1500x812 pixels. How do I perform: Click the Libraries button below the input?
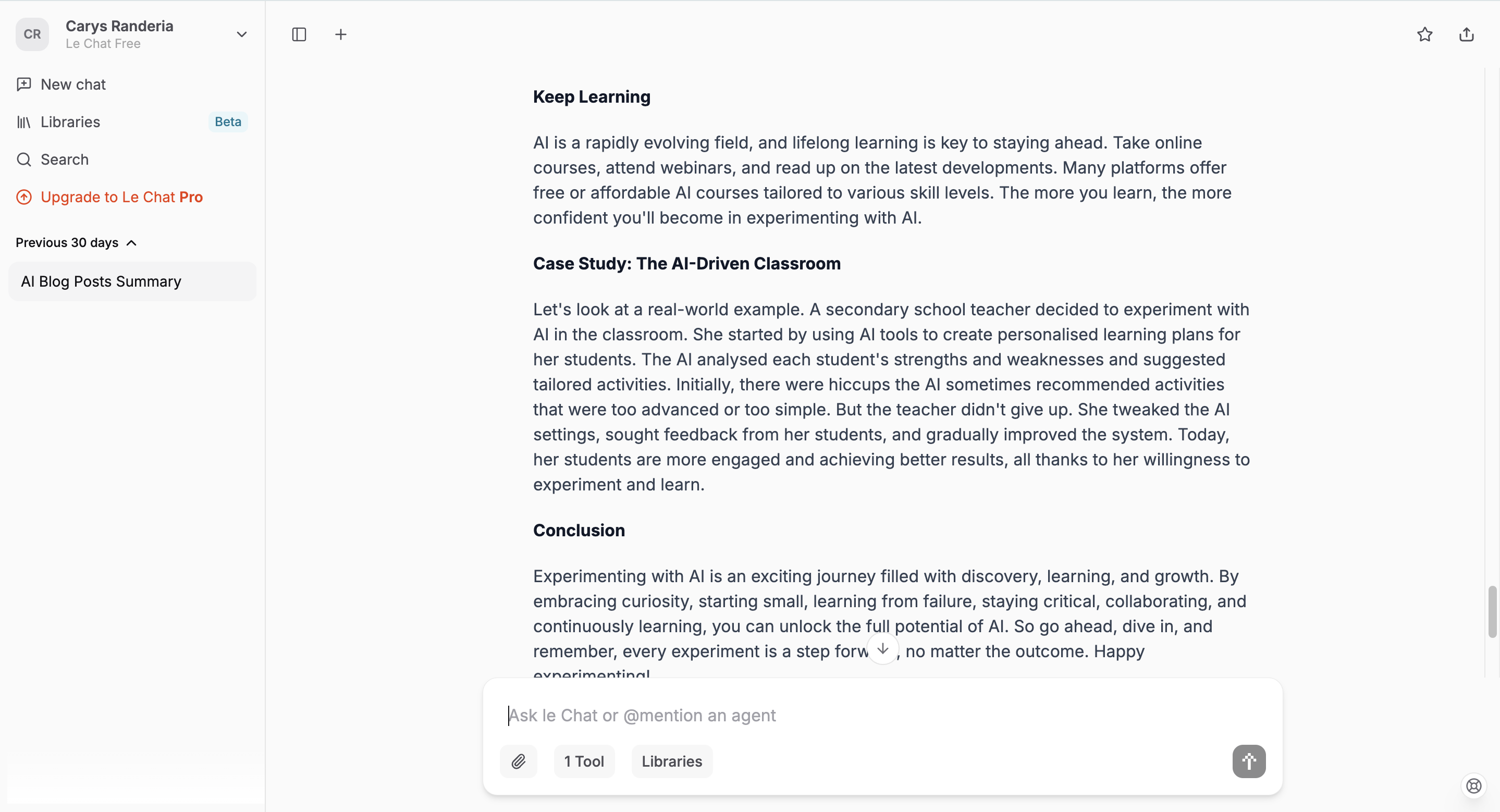[671, 761]
